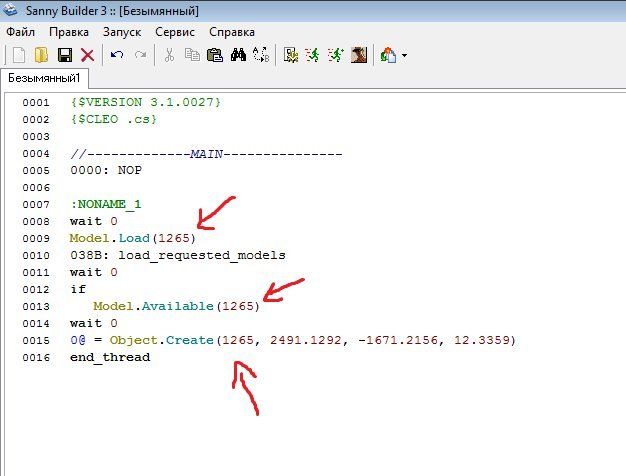Copy selection with the copy icon

click(192, 55)
